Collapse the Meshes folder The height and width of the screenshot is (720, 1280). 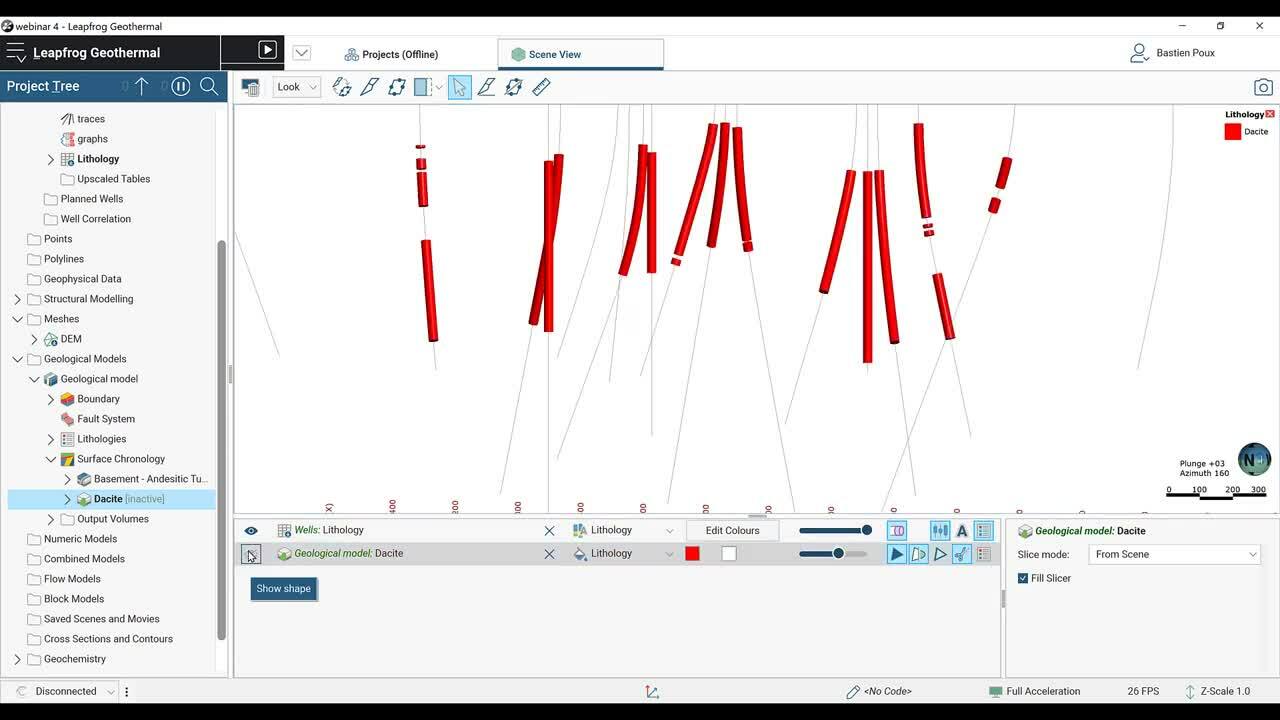click(17, 319)
